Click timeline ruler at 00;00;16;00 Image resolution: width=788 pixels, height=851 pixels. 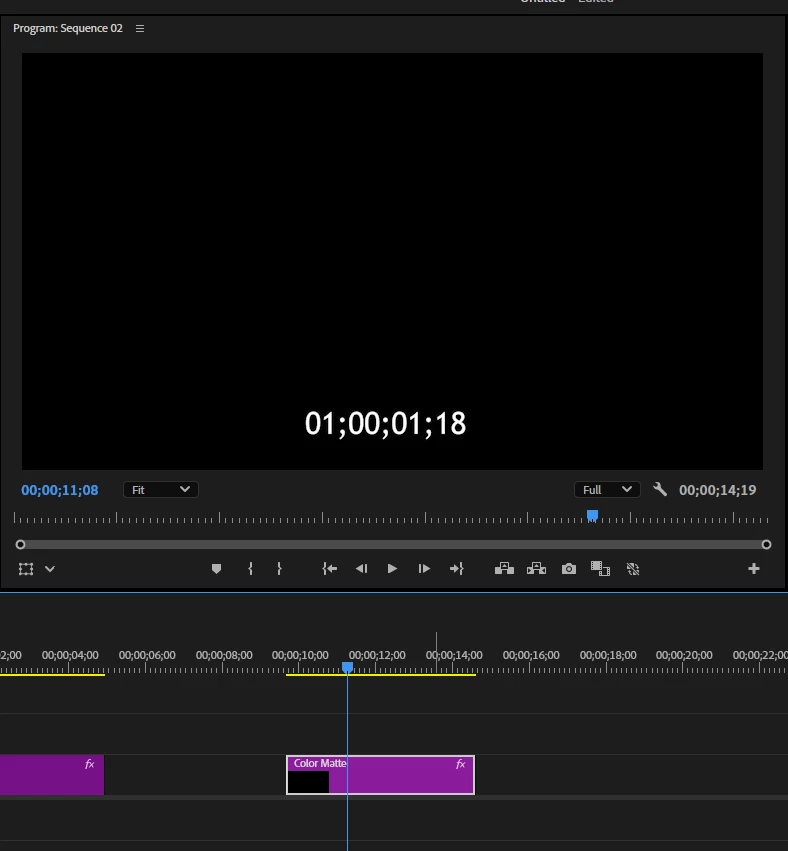(x=531, y=655)
